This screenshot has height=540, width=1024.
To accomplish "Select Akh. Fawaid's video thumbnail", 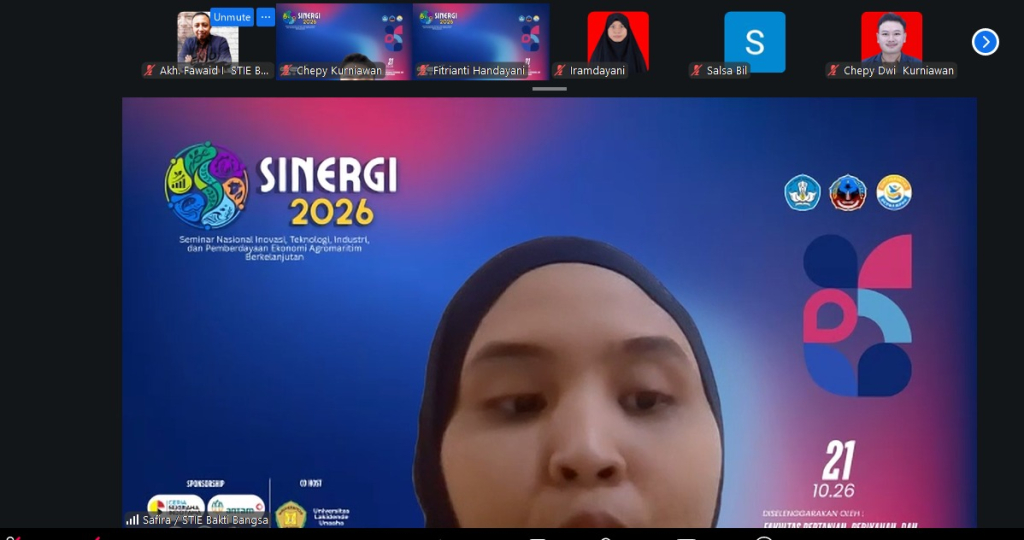I will [208, 42].
